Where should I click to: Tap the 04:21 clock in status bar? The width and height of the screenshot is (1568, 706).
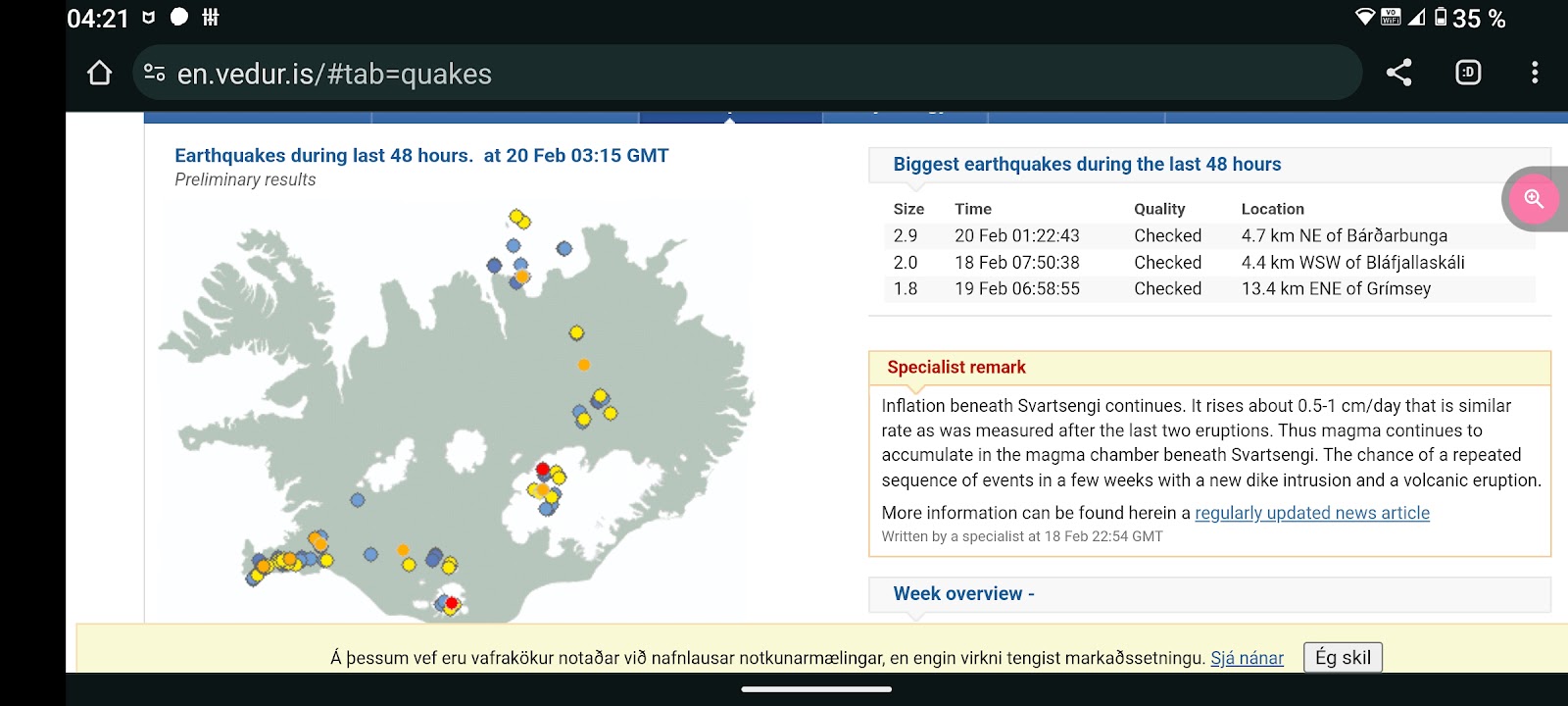pos(98,18)
